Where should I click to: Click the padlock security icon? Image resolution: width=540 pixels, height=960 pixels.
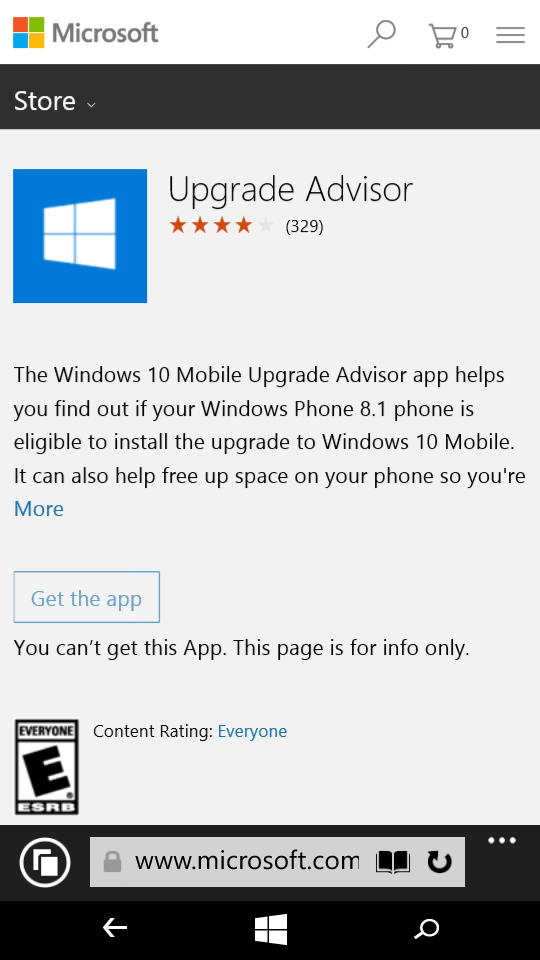click(x=112, y=862)
